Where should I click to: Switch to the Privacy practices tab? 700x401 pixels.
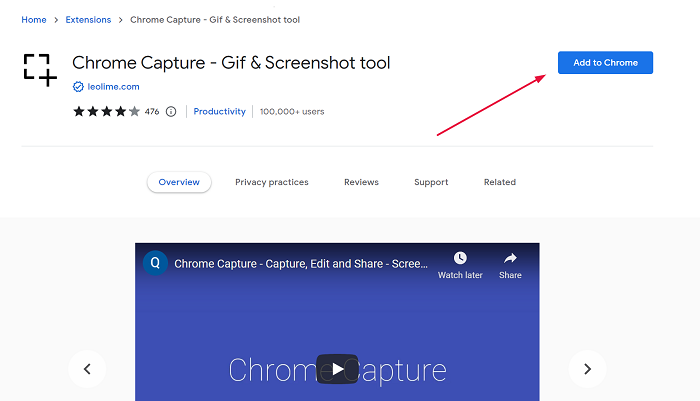click(x=271, y=182)
